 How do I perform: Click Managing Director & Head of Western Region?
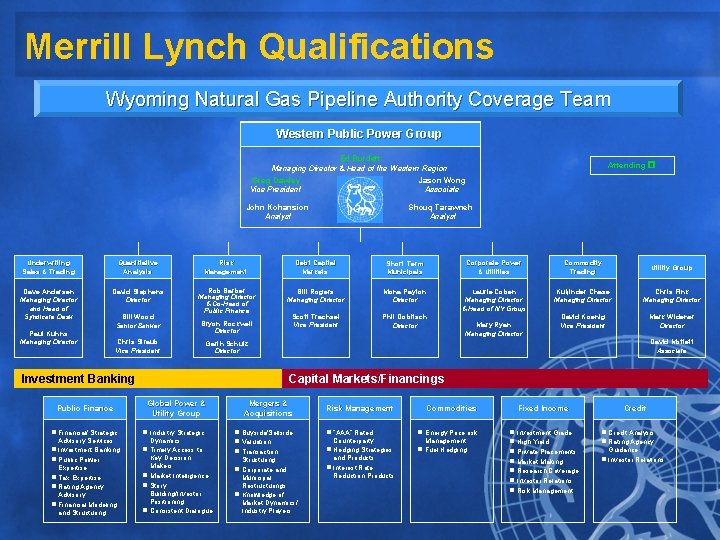(359, 168)
